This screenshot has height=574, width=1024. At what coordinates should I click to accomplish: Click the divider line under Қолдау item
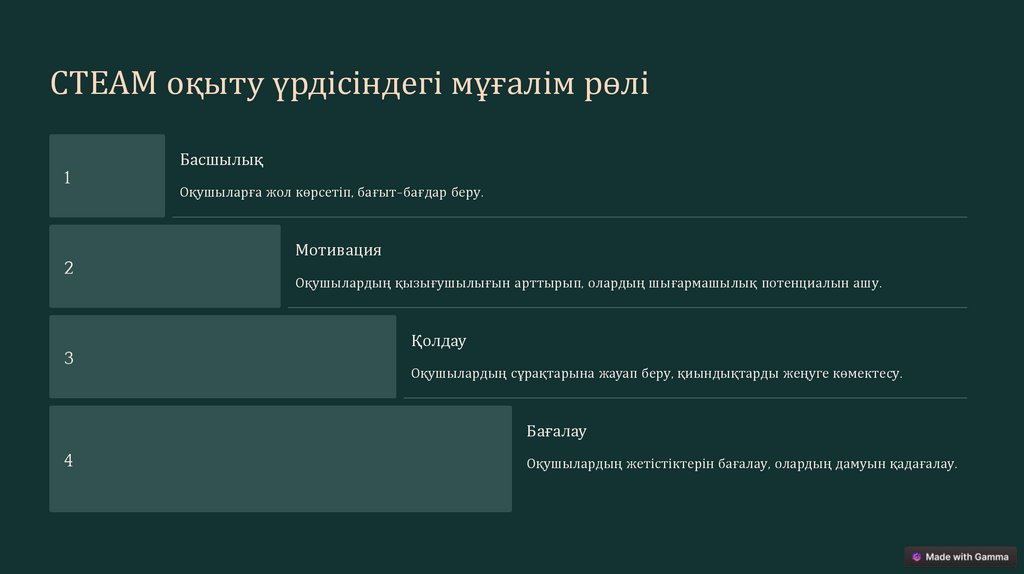coord(685,398)
